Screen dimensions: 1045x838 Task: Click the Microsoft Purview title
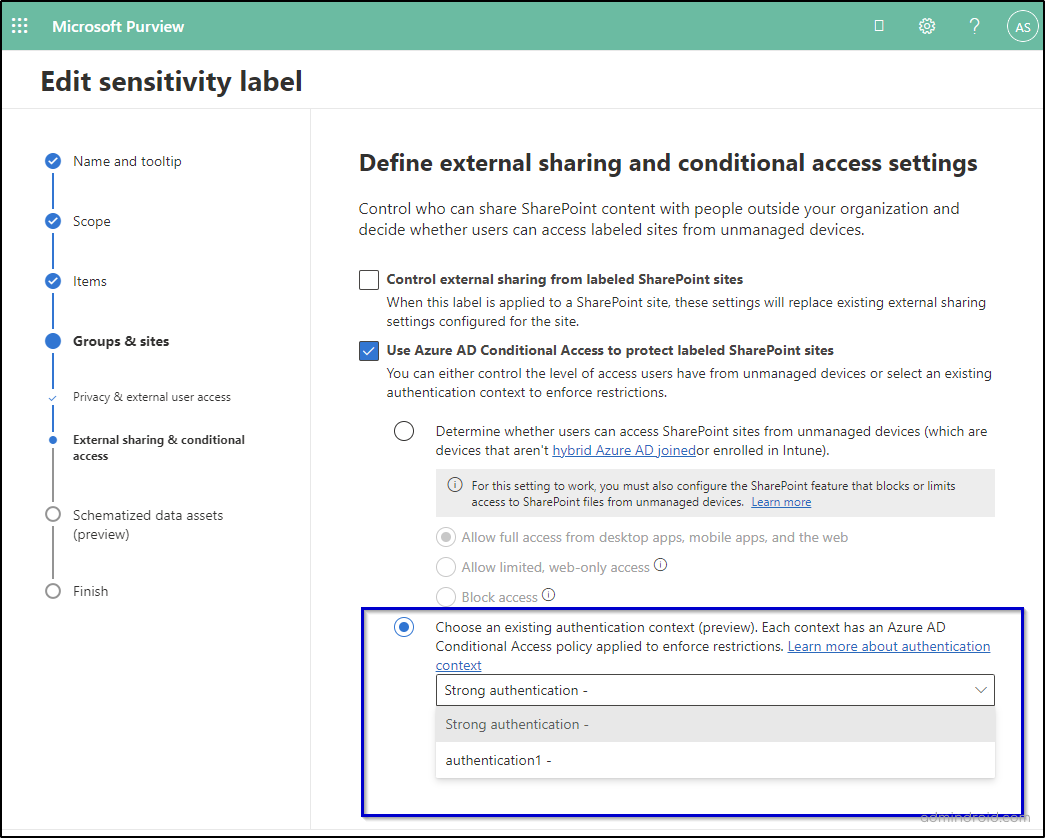point(118,27)
